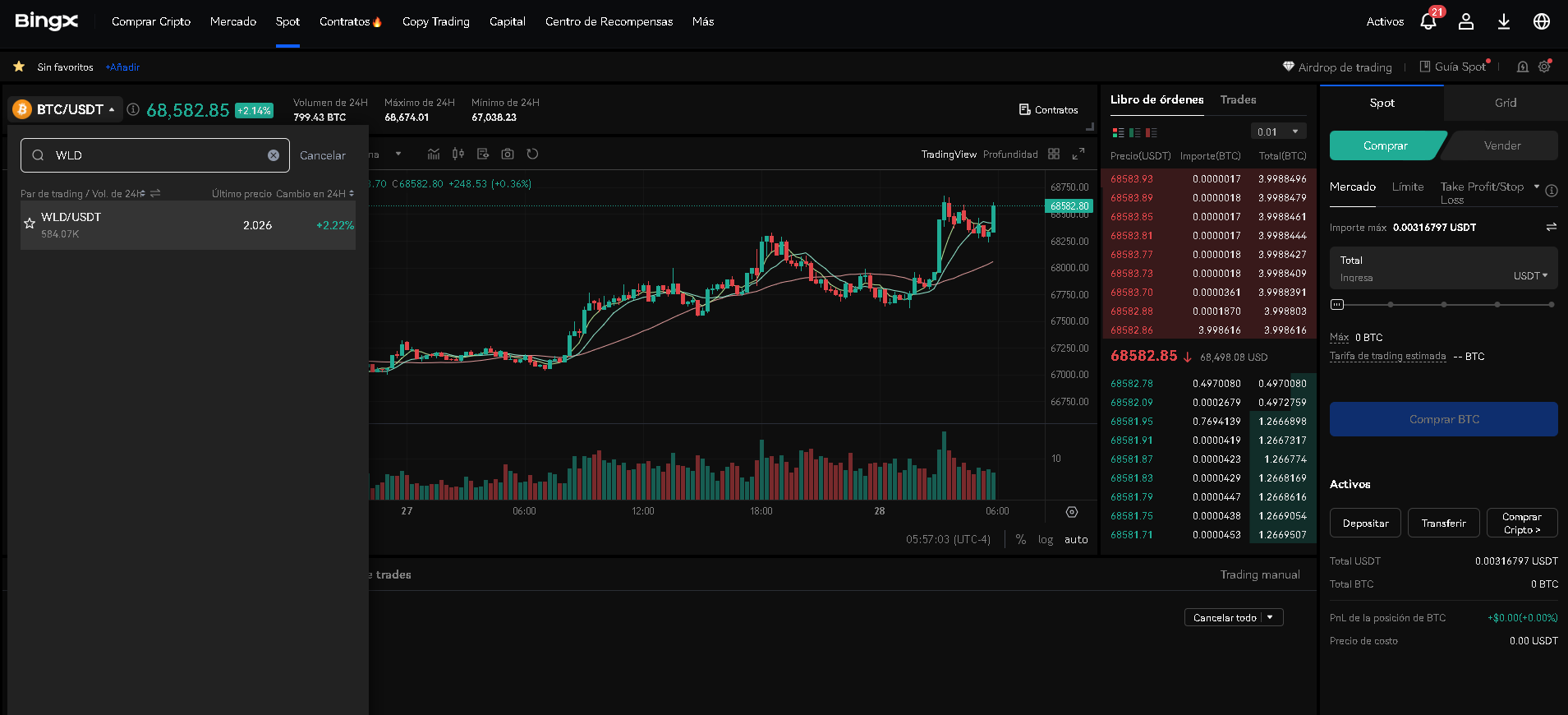
Task: Sort by Cambio en 24H
Action: pos(315,193)
